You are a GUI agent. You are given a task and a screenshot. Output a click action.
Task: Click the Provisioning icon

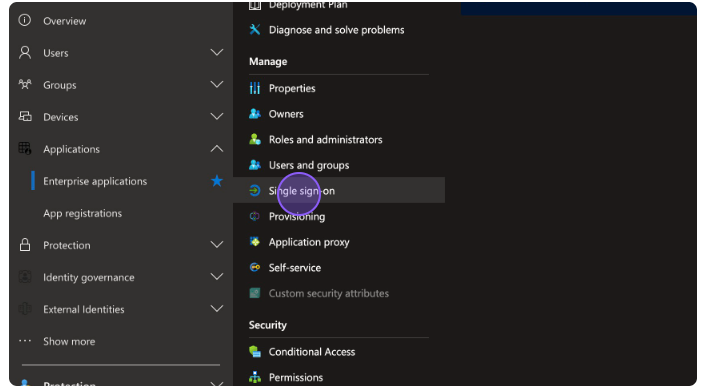coord(255,217)
